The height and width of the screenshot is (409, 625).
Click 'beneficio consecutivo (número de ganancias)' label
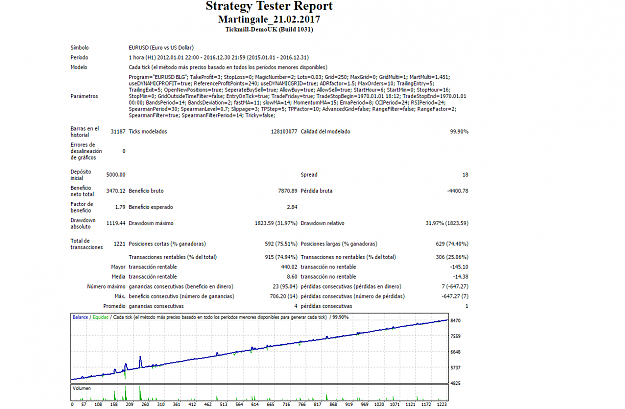pyautogui.click(x=181, y=296)
